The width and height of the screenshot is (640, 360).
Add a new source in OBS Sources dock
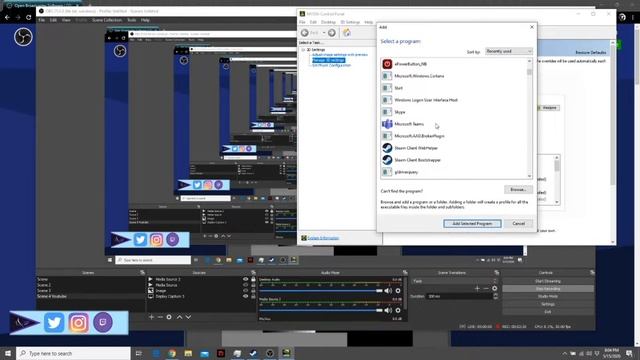[151, 317]
